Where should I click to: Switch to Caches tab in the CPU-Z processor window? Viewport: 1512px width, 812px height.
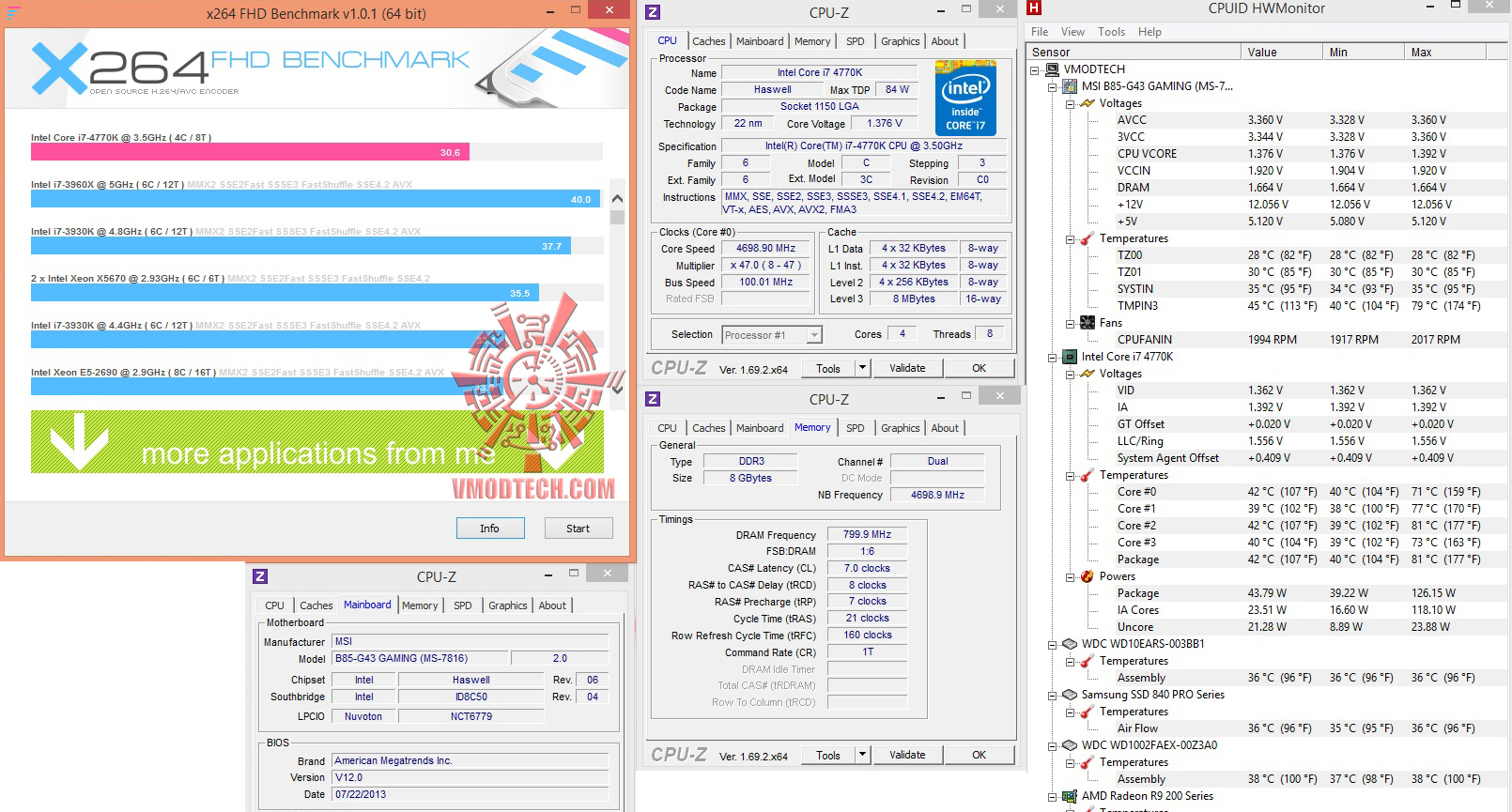(709, 41)
